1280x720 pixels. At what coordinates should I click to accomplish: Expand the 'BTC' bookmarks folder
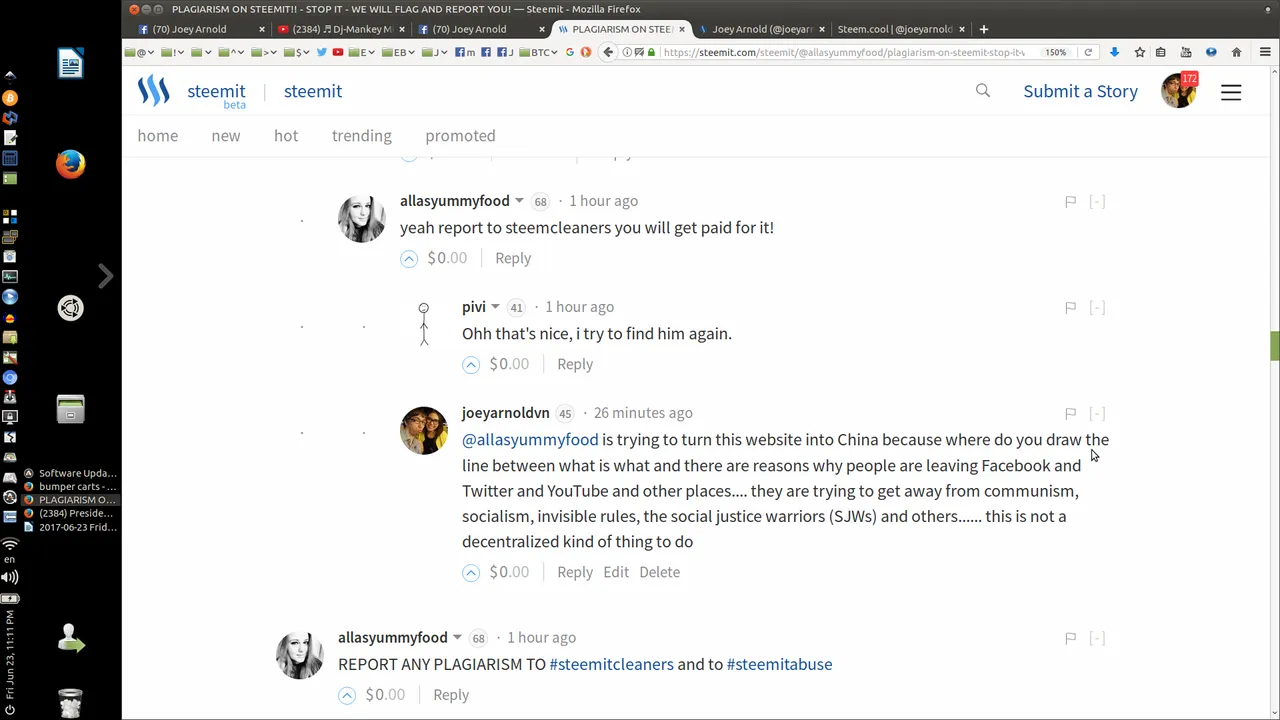[540, 52]
